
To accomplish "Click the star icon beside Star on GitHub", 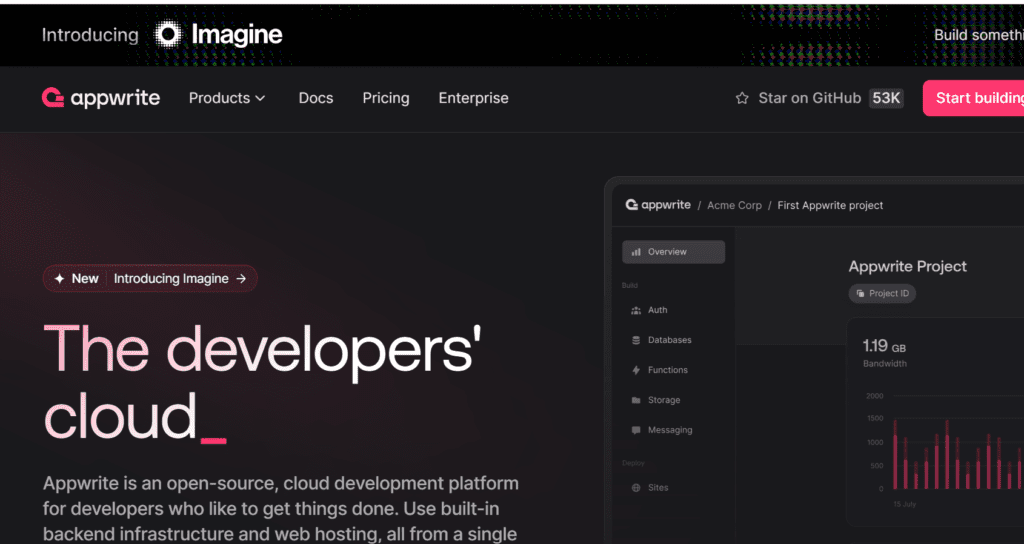I will (x=742, y=99).
